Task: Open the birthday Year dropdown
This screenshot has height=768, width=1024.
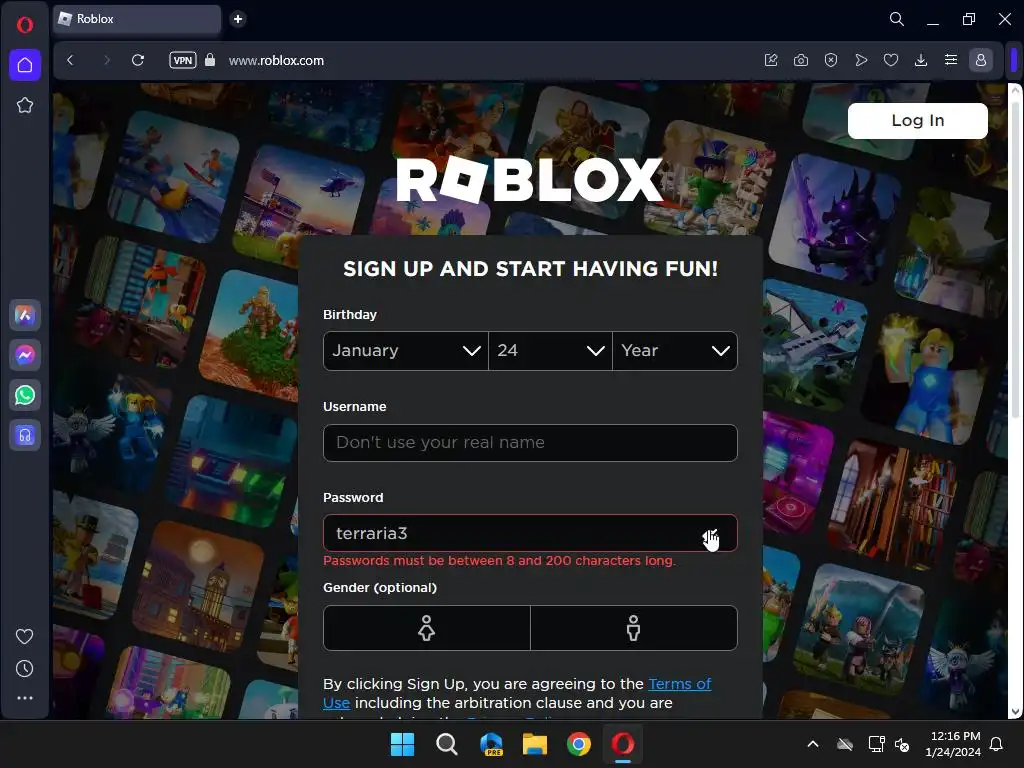Action: click(675, 351)
